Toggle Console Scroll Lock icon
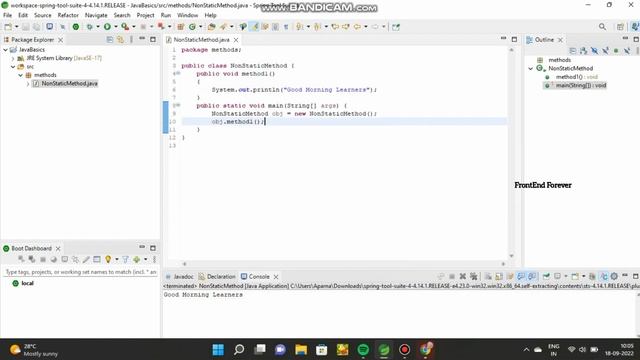Image resolution: width=640 pixels, height=360 pixels. [x=499, y=276]
